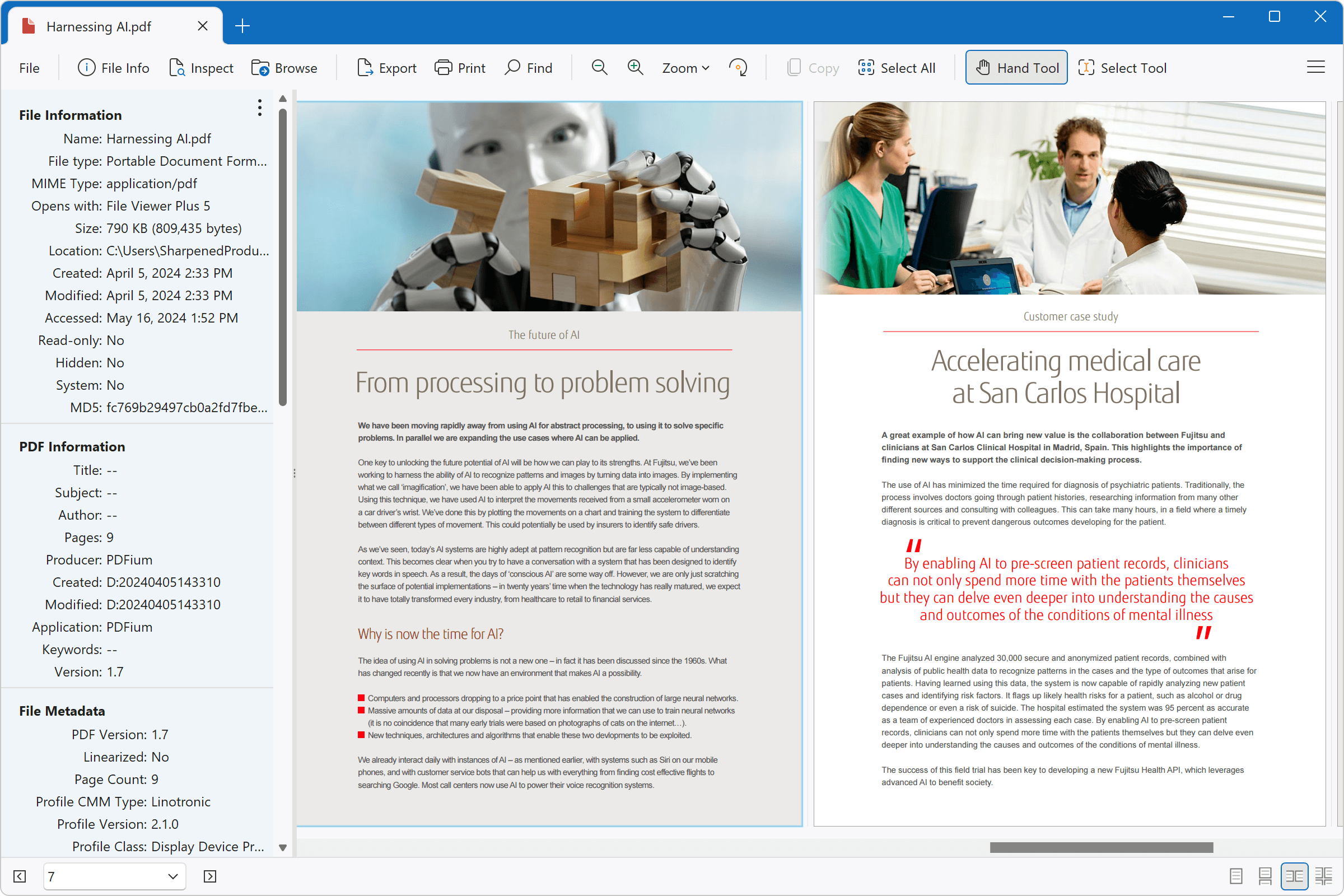Open the hamburger menu in top-right corner

(1315, 67)
